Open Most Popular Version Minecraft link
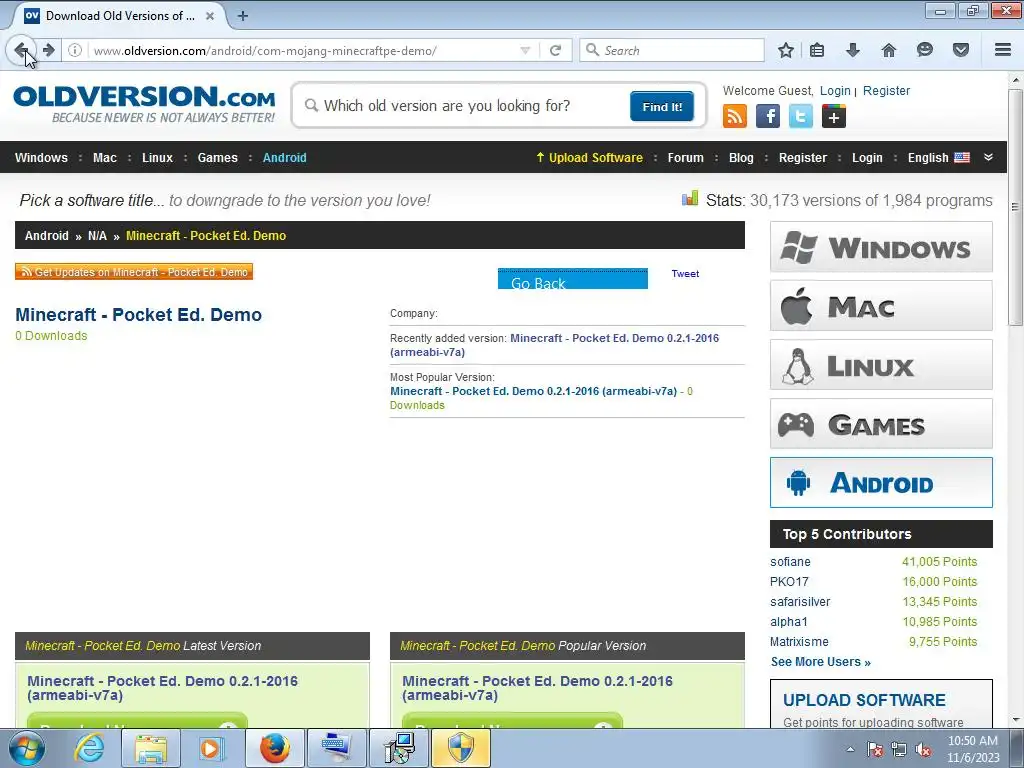Image resolution: width=1024 pixels, height=768 pixels. [x=534, y=391]
